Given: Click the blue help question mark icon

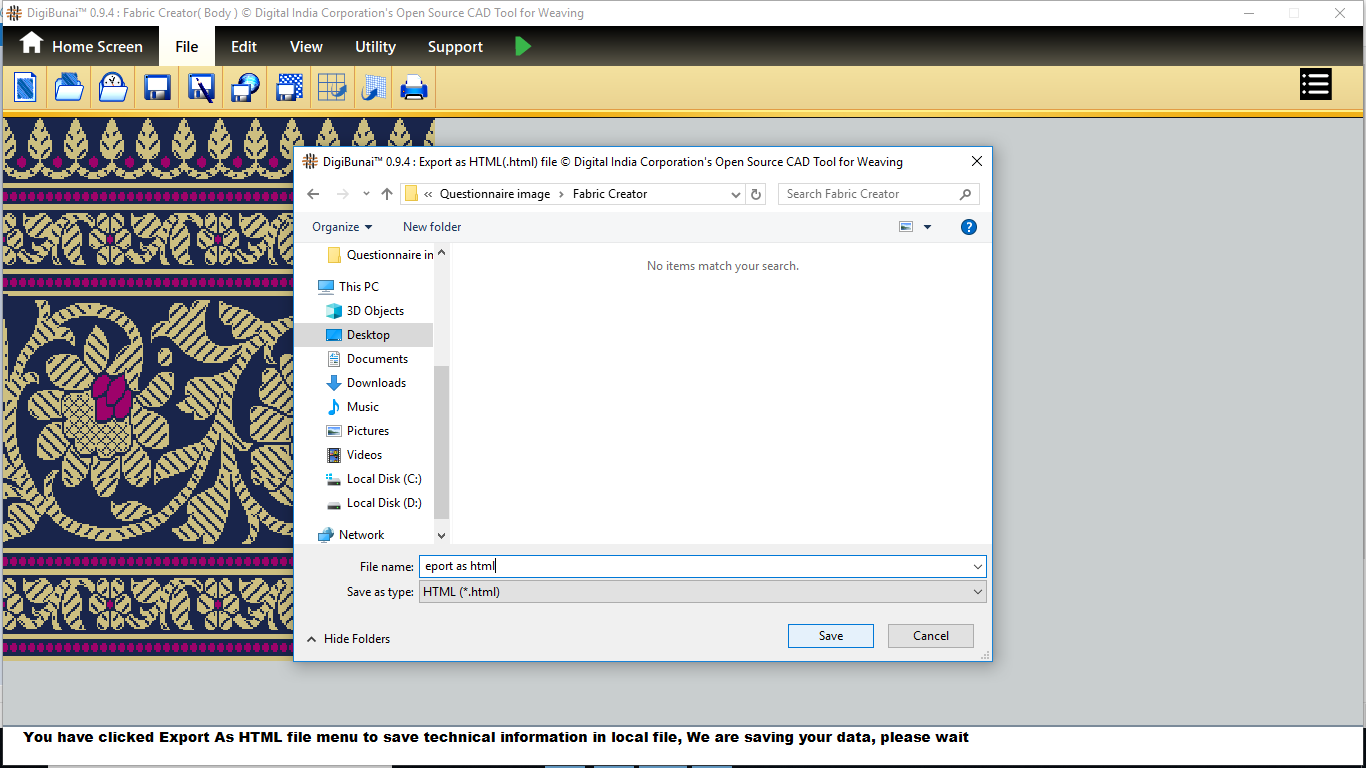Looking at the screenshot, I should coord(968,227).
